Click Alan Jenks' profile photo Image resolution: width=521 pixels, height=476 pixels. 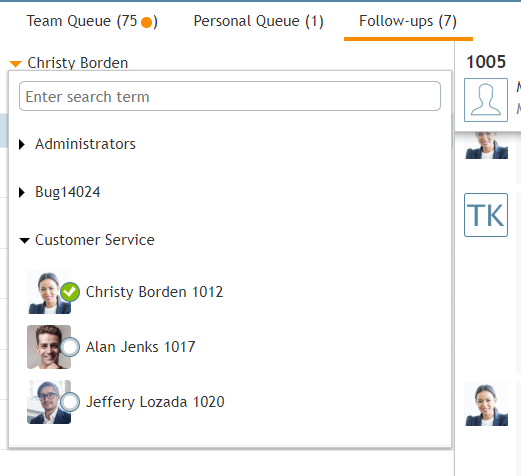[49, 347]
